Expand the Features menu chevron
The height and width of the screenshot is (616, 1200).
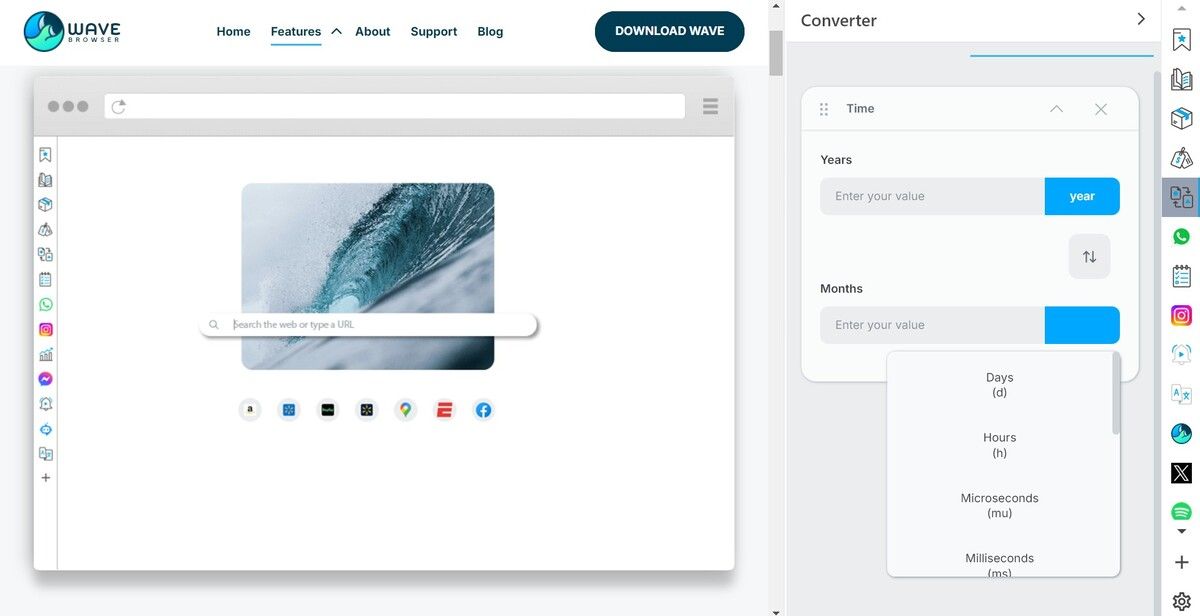[336, 31]
